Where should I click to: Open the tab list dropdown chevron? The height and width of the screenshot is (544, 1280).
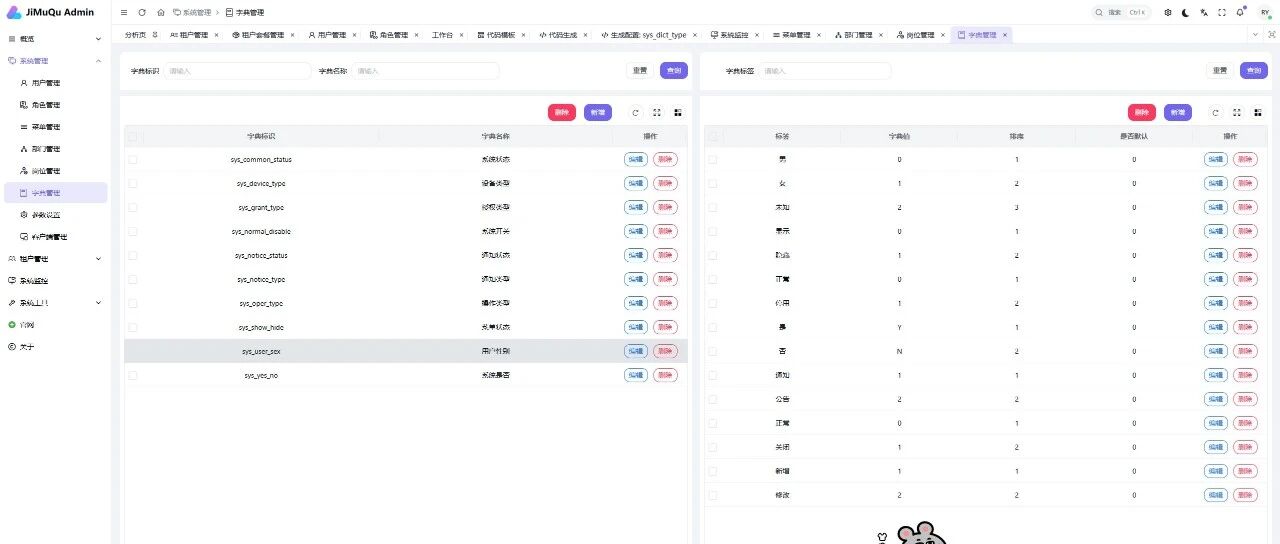[x=1257, y=34]
